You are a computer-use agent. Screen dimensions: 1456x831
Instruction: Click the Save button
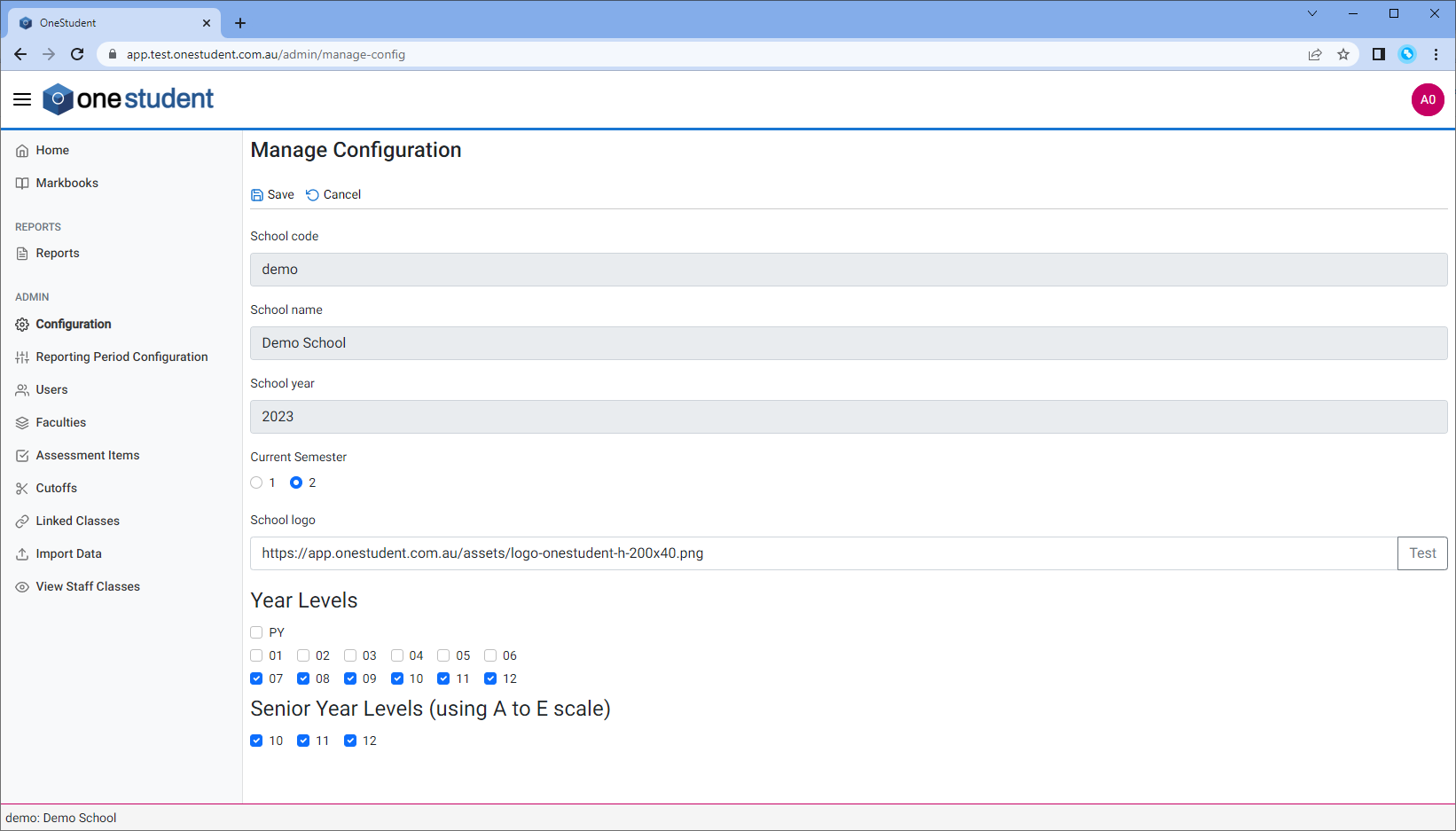pyautogui.click(x=272, y=194)
